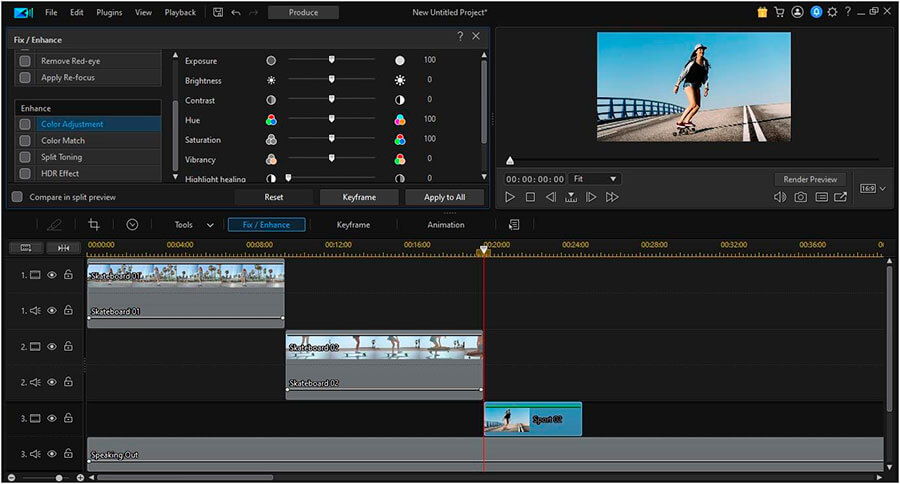
Task: Click the Render Preview button
Action: pyautogui.click(x=810, y=179)
